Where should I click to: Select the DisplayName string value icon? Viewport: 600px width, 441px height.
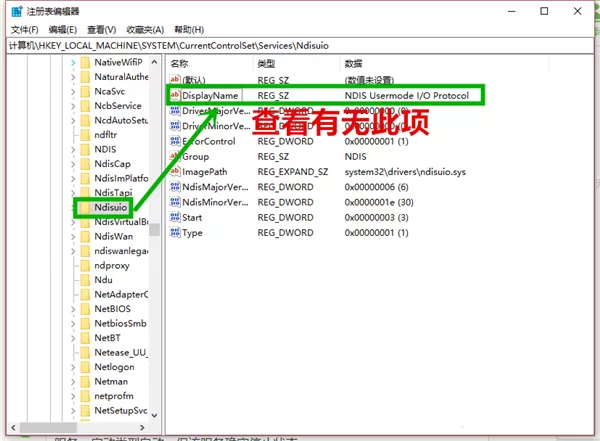click(x=174, y=95)
